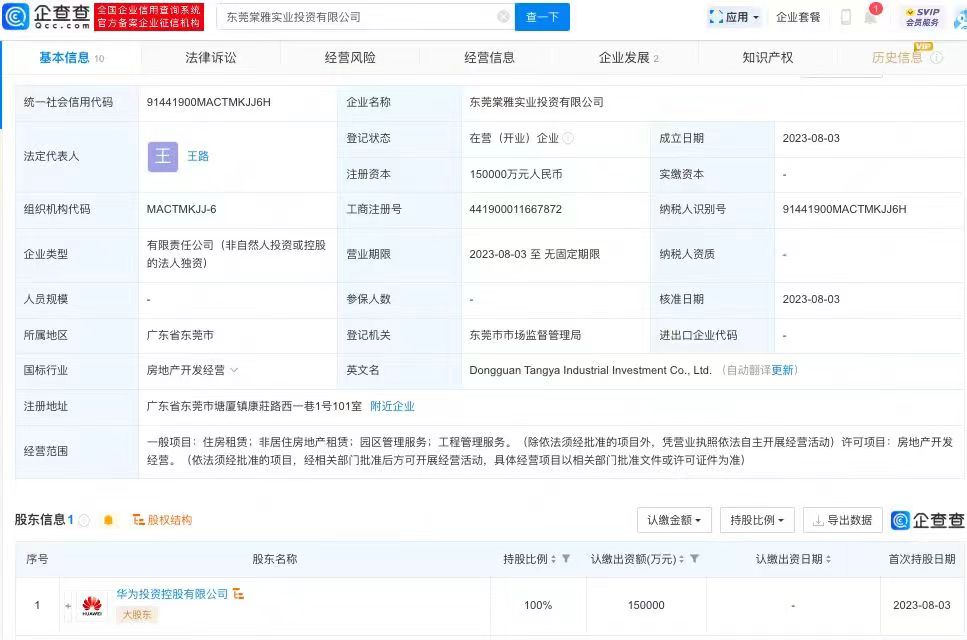Filter 持股比例 column with funnel icon
967x640 pixels.
(566, 559)
